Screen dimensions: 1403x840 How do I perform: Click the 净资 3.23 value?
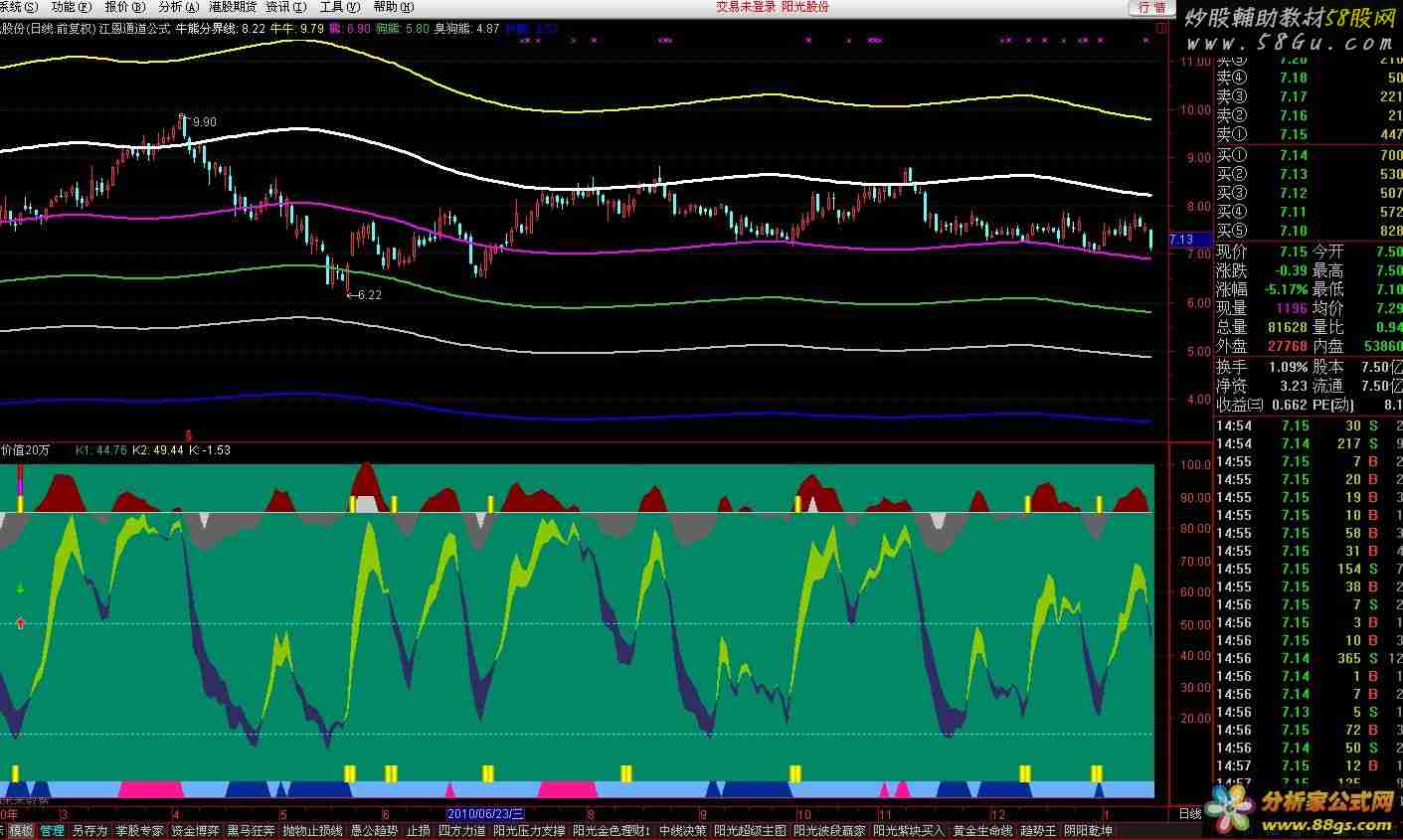(x=1293, y=386)
